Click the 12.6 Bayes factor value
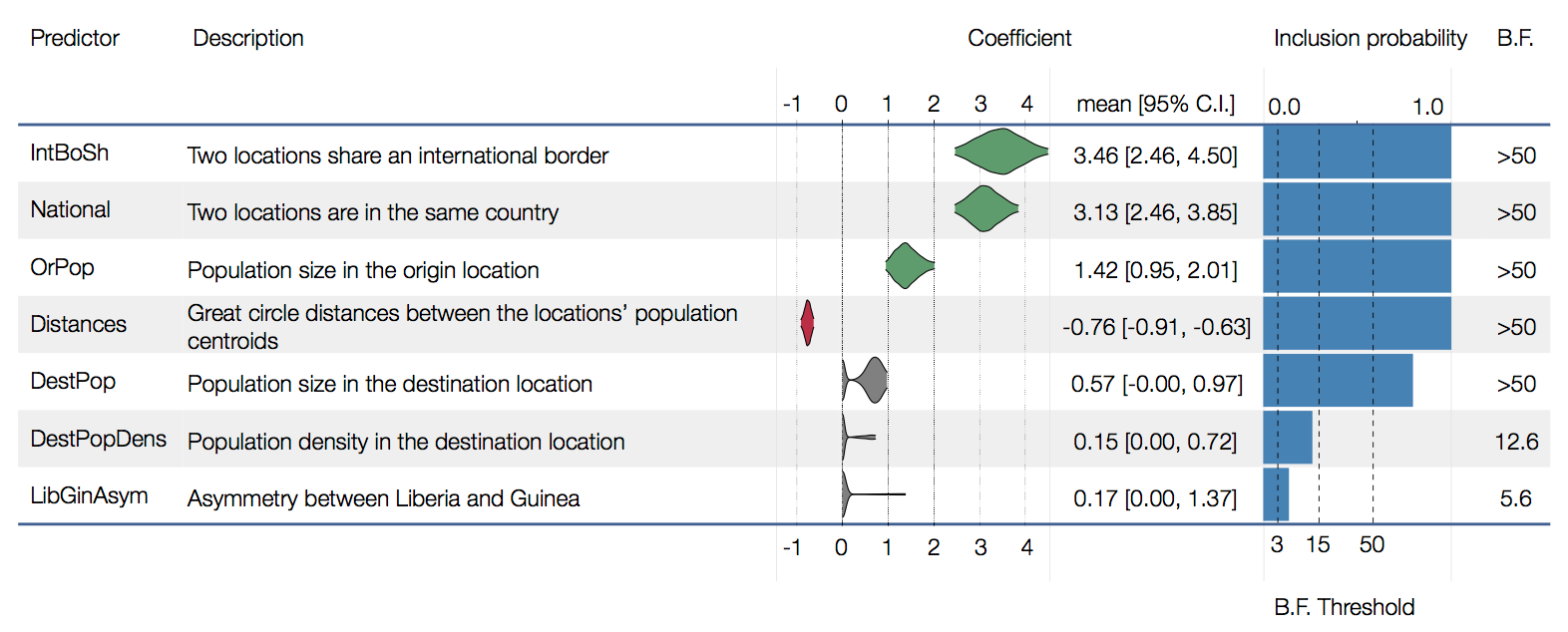This screenshot has height=632, width=1568. coord(1516,441)
